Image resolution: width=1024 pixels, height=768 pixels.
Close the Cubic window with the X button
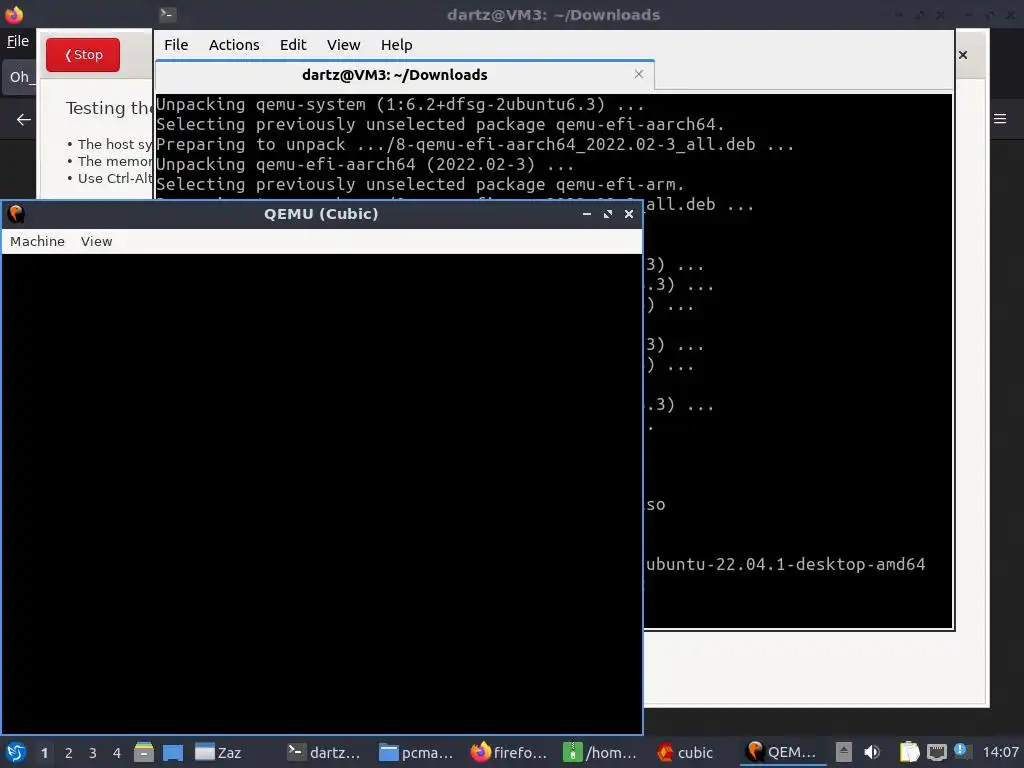[x=963, y=55]
